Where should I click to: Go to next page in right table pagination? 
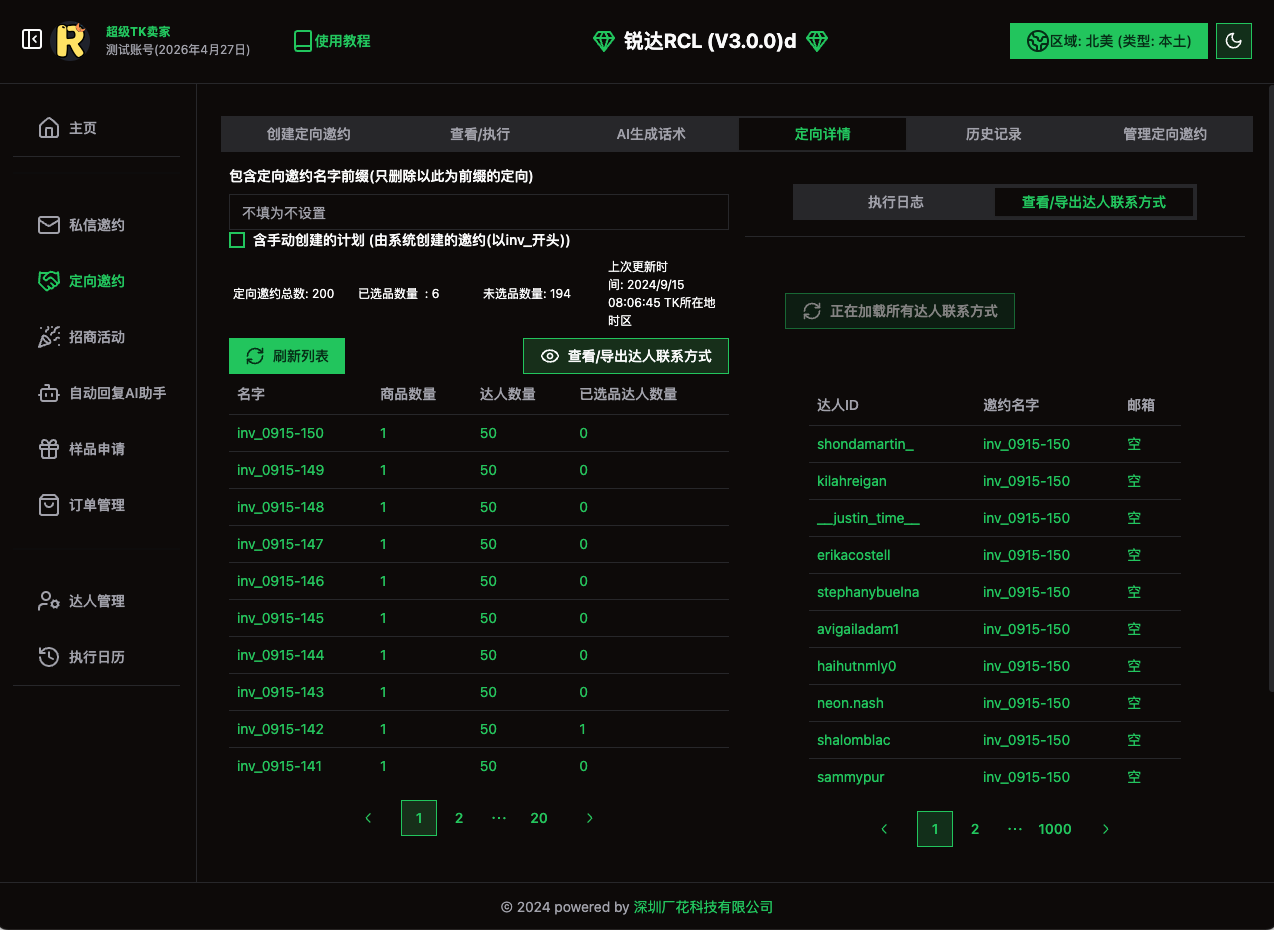(1105, 829)
